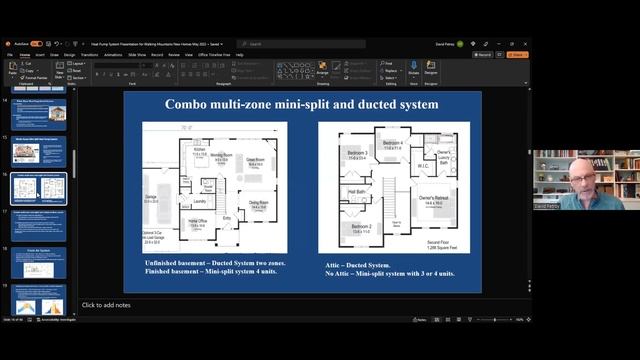Click the first-floor plan image
Viewport: 640px width, 360px height.
[215, 187]
